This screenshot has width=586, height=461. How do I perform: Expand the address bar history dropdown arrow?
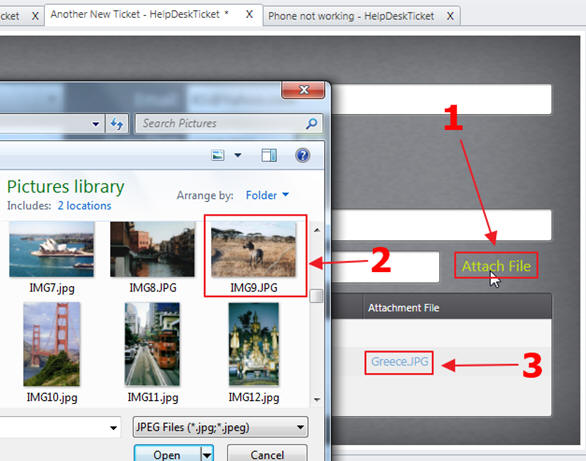click(x=96, y=124)
